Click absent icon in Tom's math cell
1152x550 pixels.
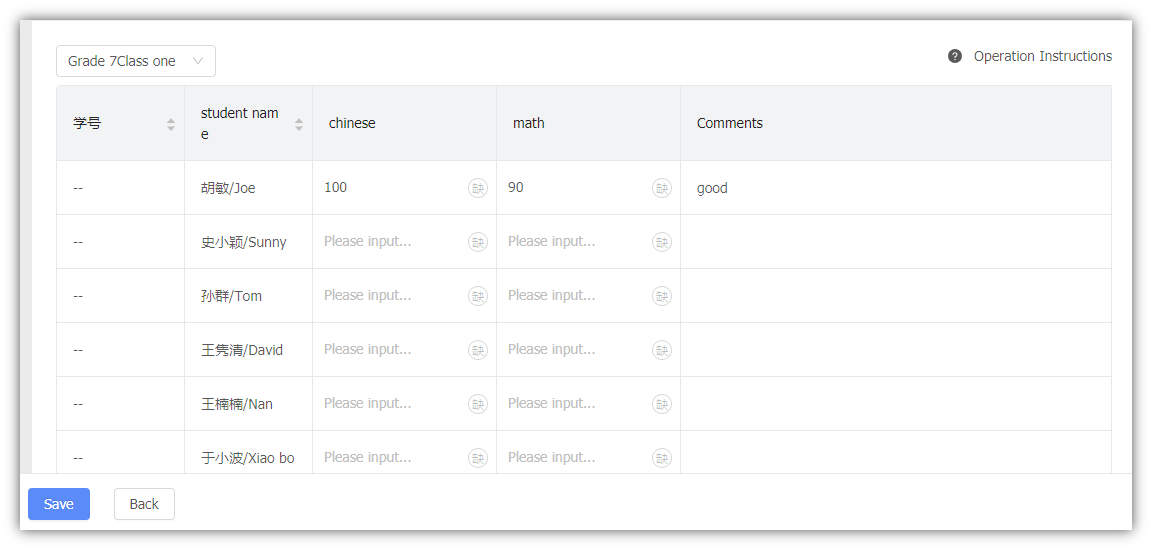662,296
